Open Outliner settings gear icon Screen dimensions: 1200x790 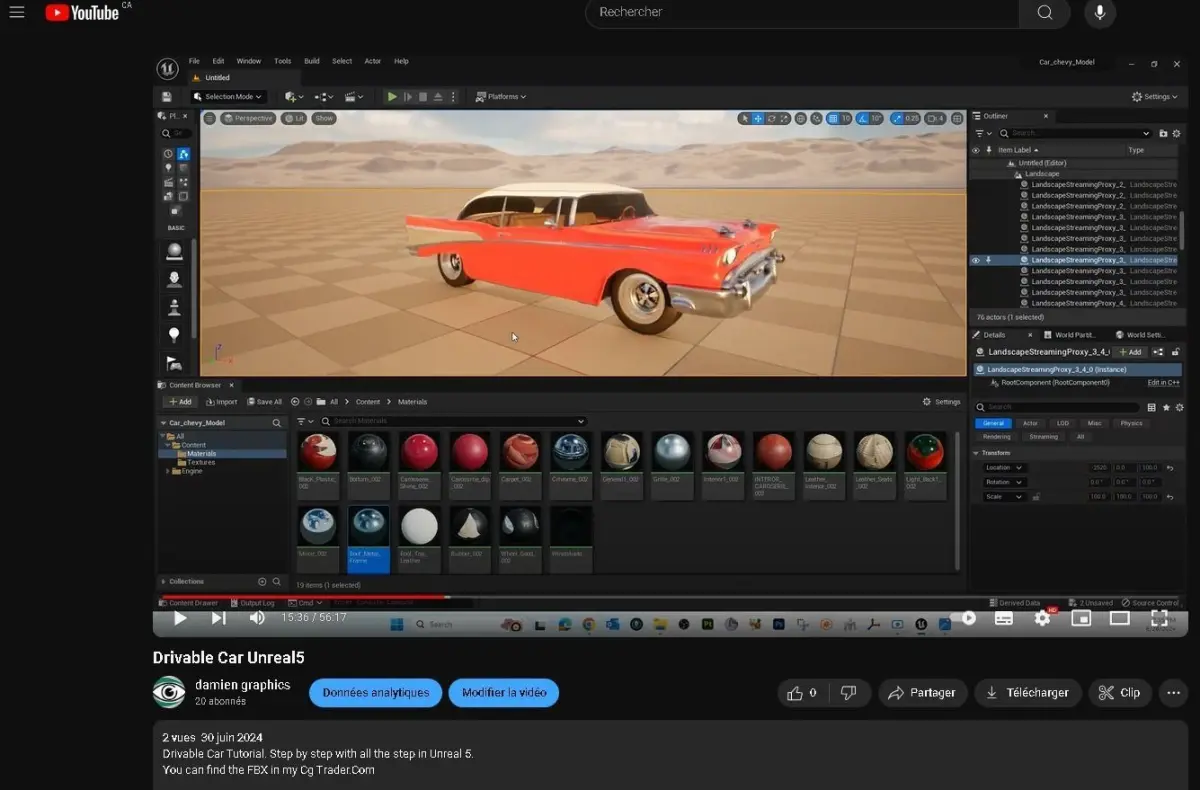1177,133
